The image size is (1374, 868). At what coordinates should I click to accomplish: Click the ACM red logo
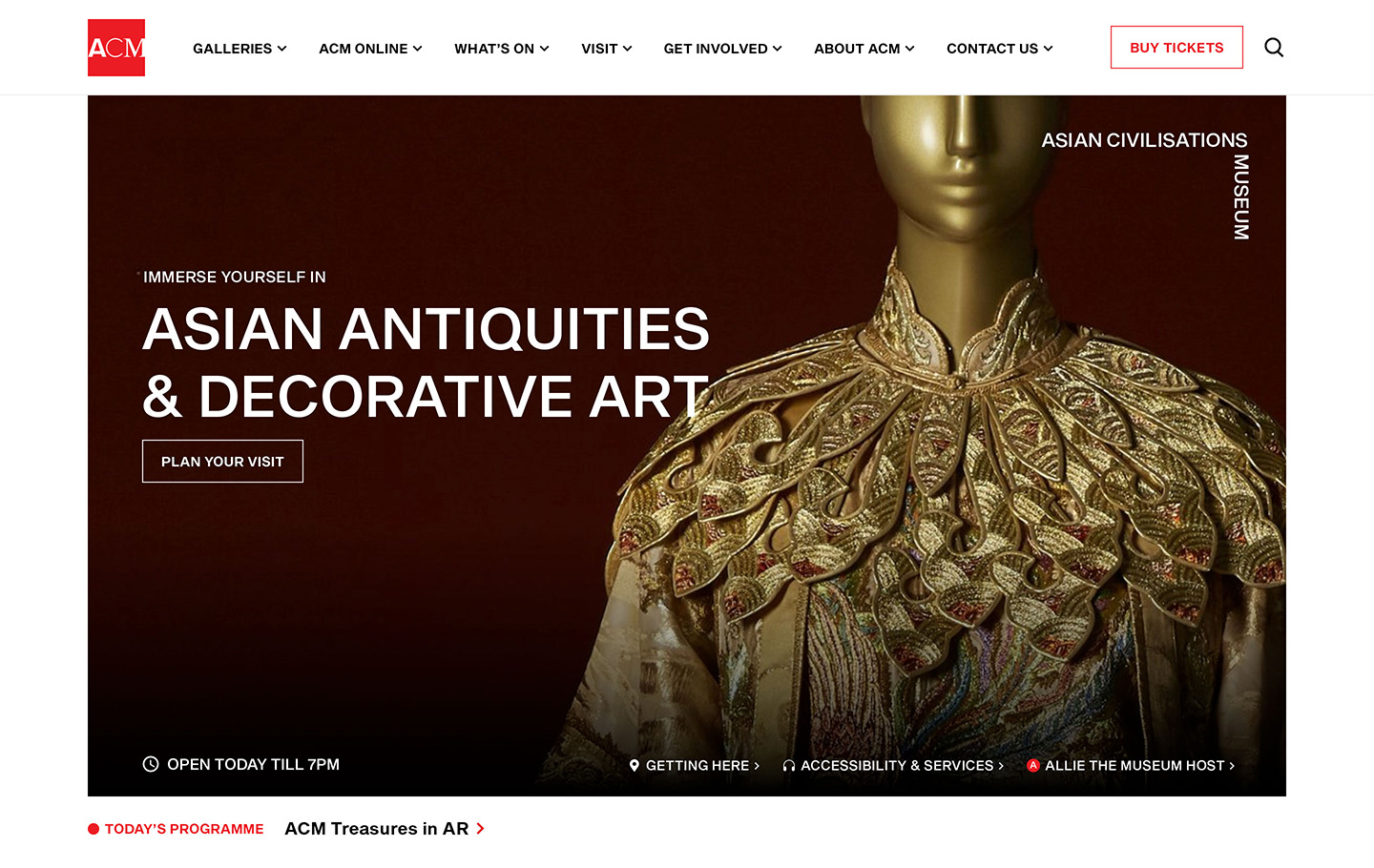[116, 48]
